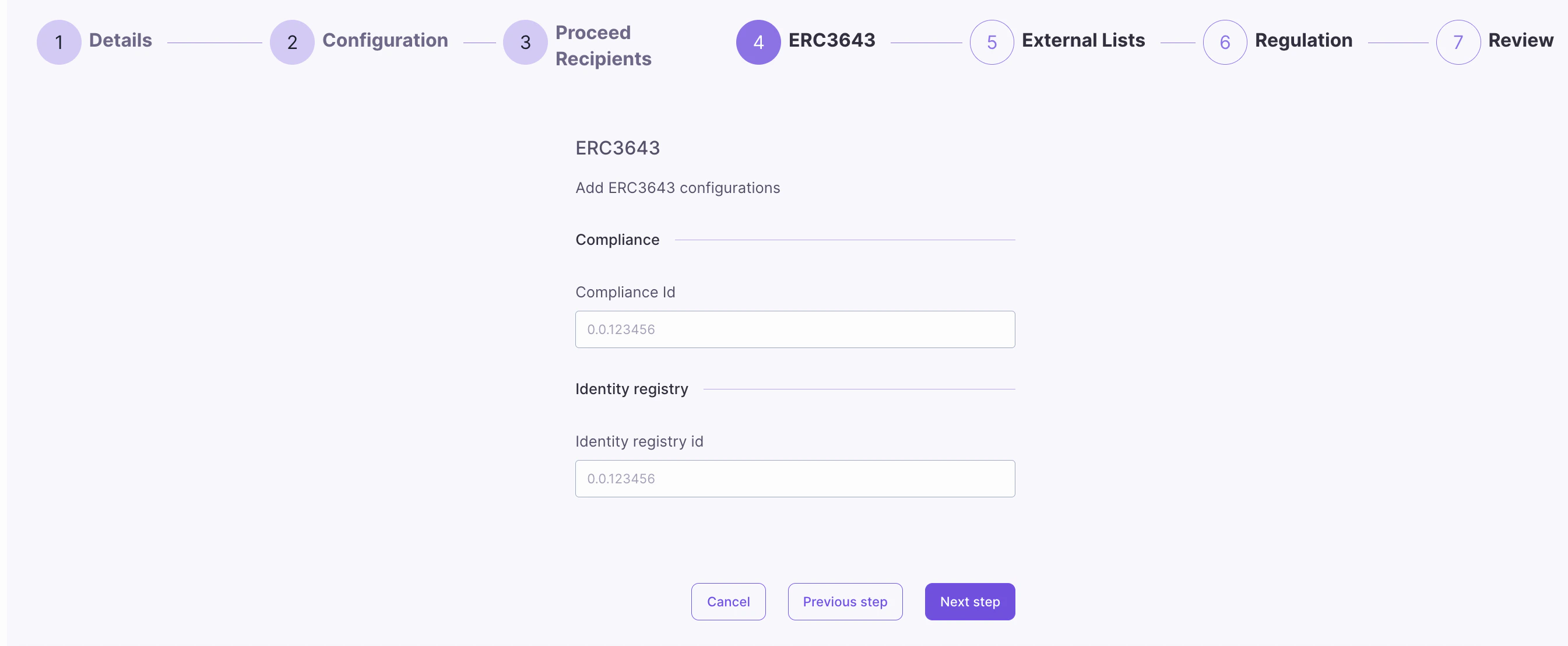Jump to the External Lists step label
1568x646 pixels.
coord(1083,40)
